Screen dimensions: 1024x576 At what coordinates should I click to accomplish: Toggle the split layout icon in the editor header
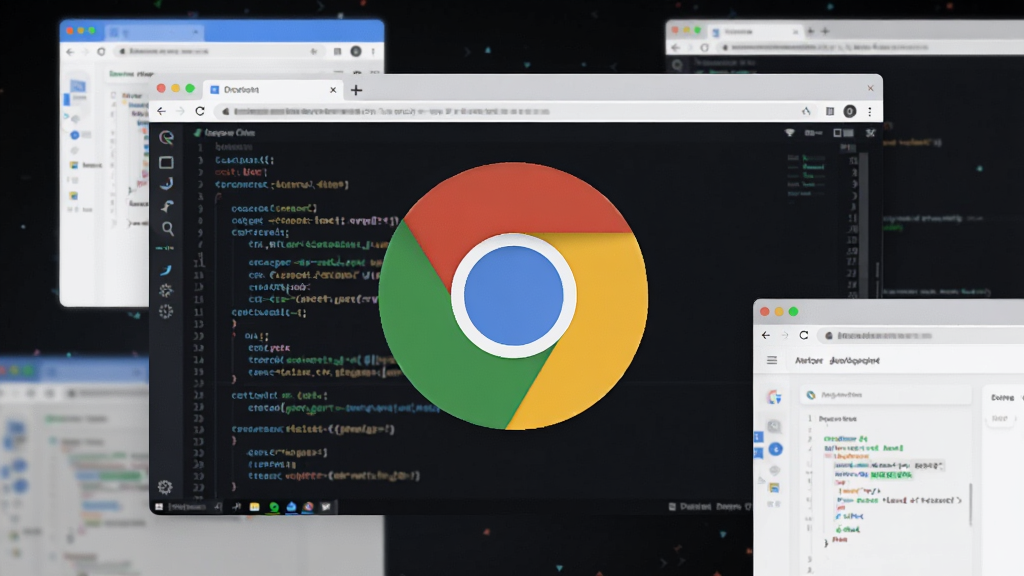tap(843, 133)
